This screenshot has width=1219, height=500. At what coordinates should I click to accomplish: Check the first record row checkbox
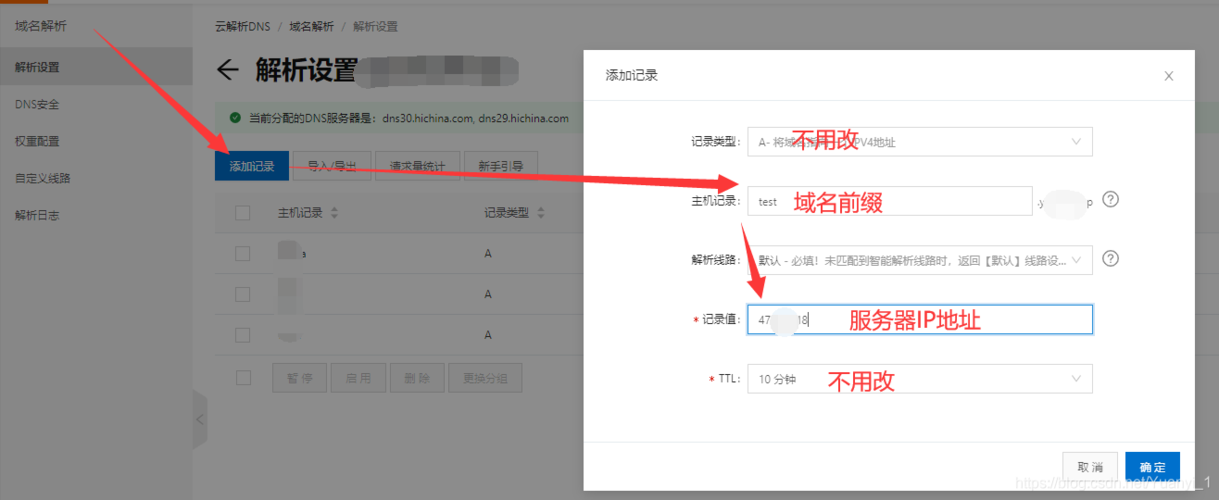242,254
